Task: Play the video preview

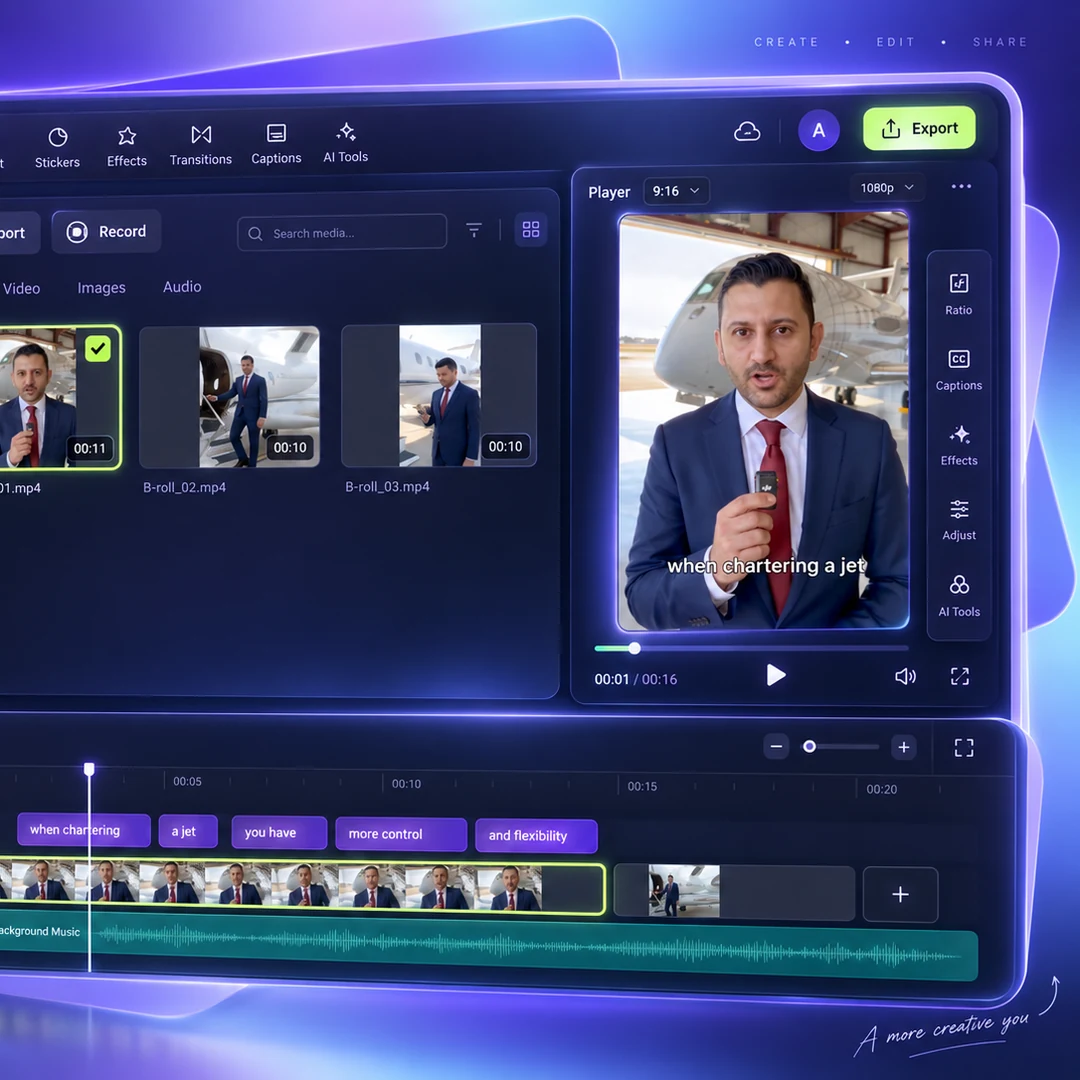Action: (776, 675)
